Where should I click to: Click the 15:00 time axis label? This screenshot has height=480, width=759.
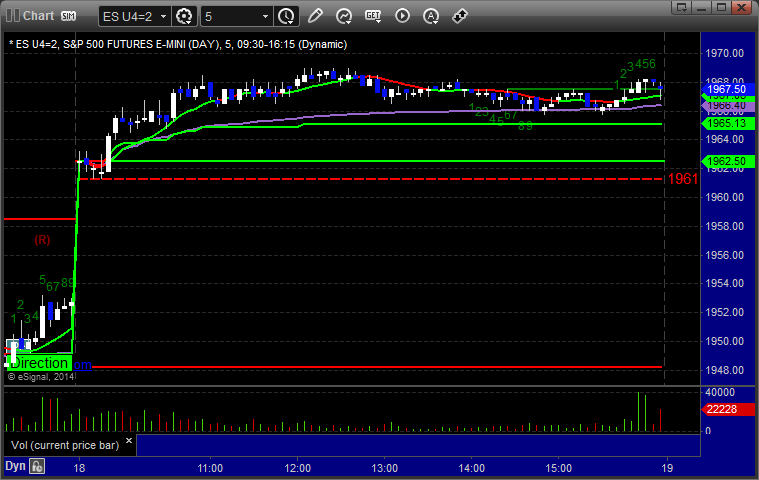click(x=559, y=468)
